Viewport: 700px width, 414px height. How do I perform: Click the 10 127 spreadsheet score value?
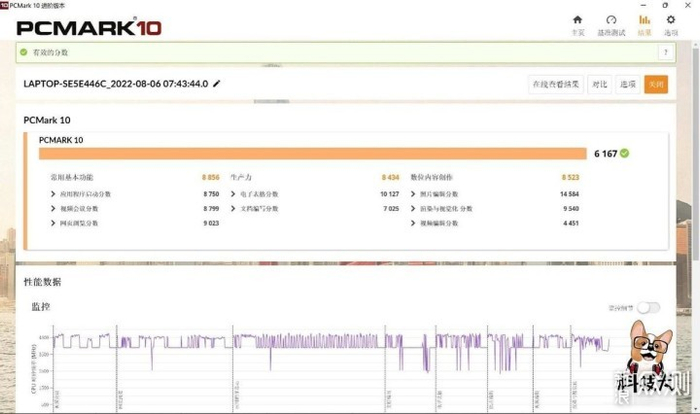(390, 194)
